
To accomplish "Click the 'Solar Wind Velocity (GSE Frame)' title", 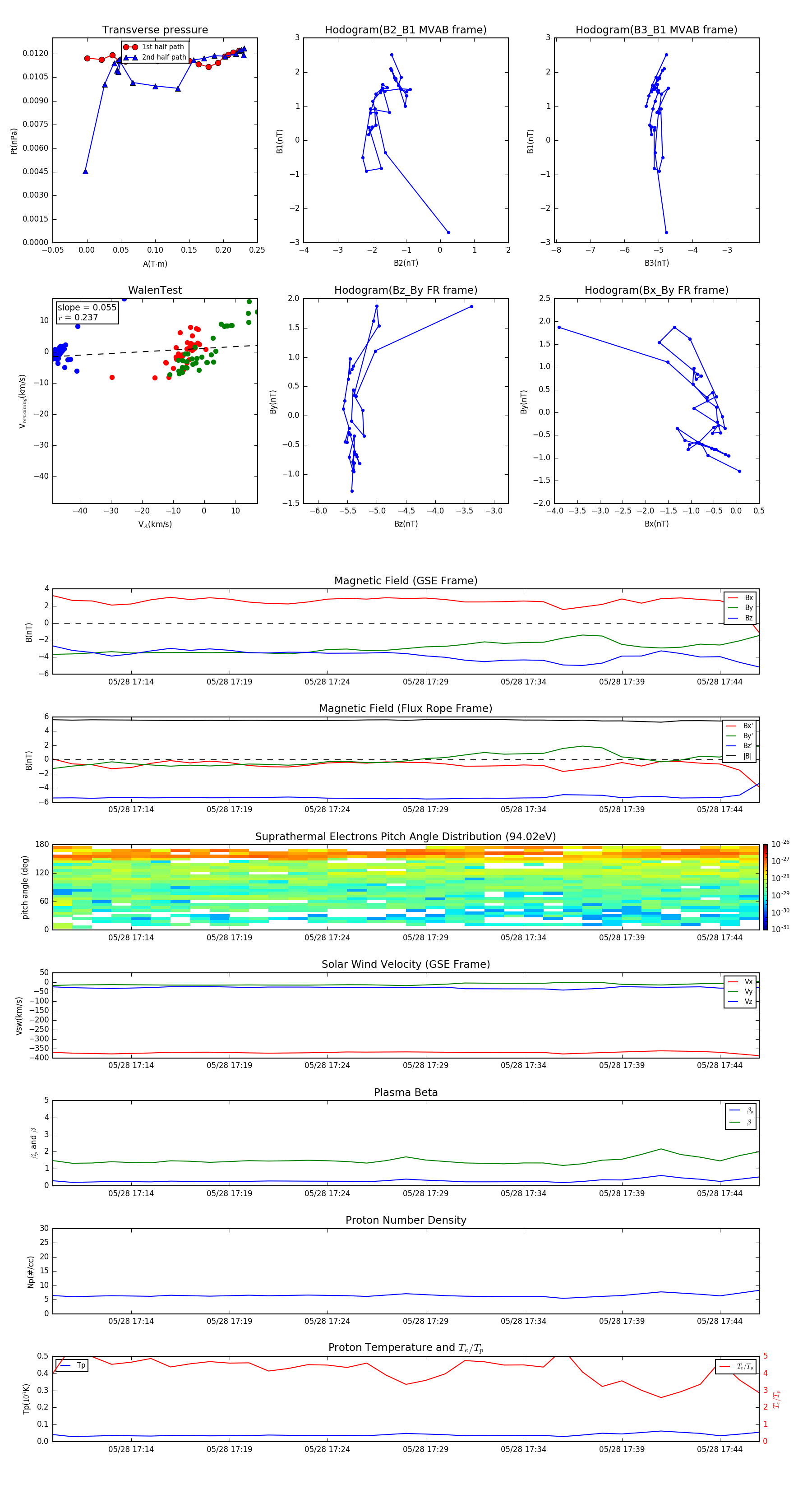I will click(406, 964).
